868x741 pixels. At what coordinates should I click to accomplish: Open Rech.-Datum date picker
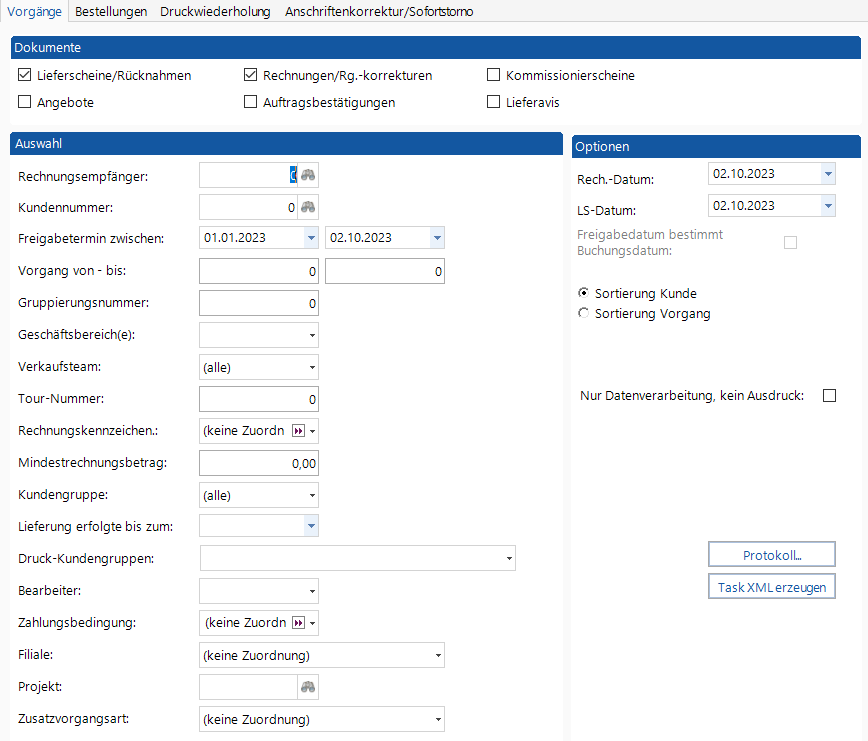[x=828, y=174]
